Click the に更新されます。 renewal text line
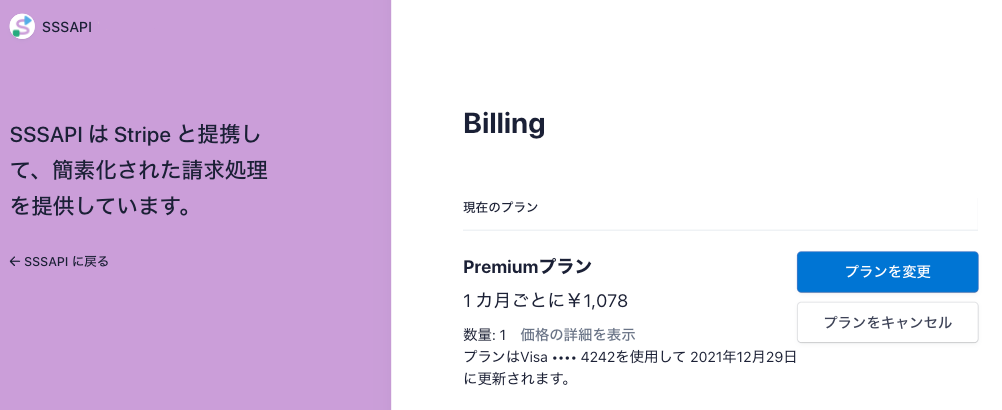Viewport: 1002px width, 410px height. coord(517,379)
